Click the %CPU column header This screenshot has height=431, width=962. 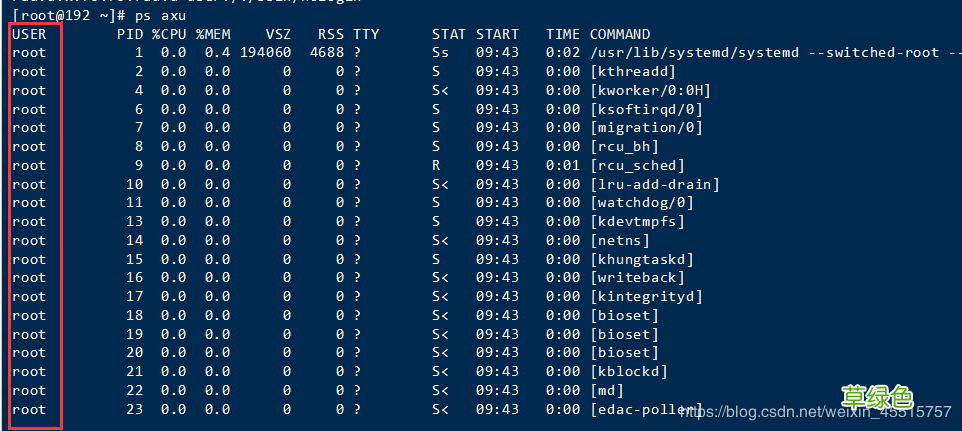pyautogui.click(x=169, y=34)
